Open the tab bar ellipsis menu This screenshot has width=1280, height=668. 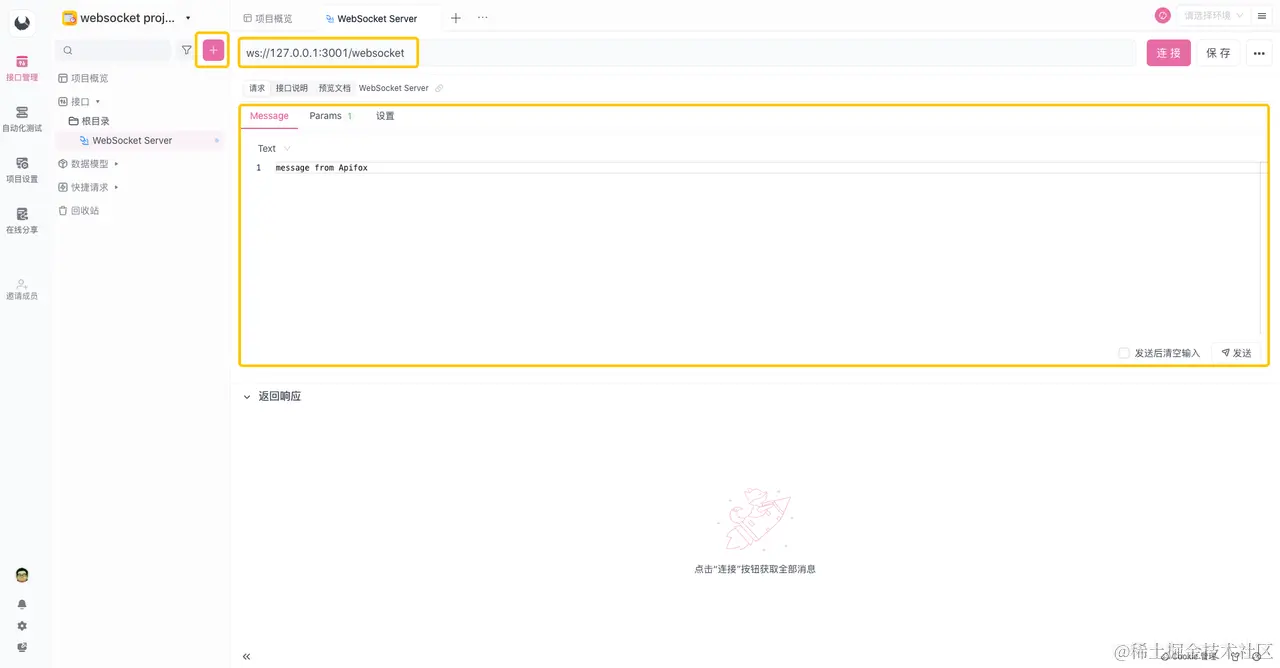[x=483, y=18]
